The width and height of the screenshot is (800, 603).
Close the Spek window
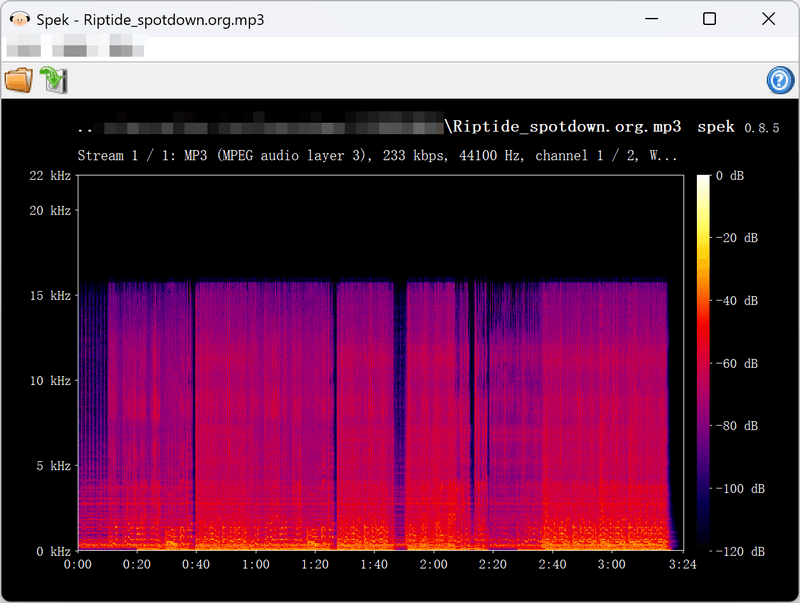pyautogui.click(x=768, y=19)
